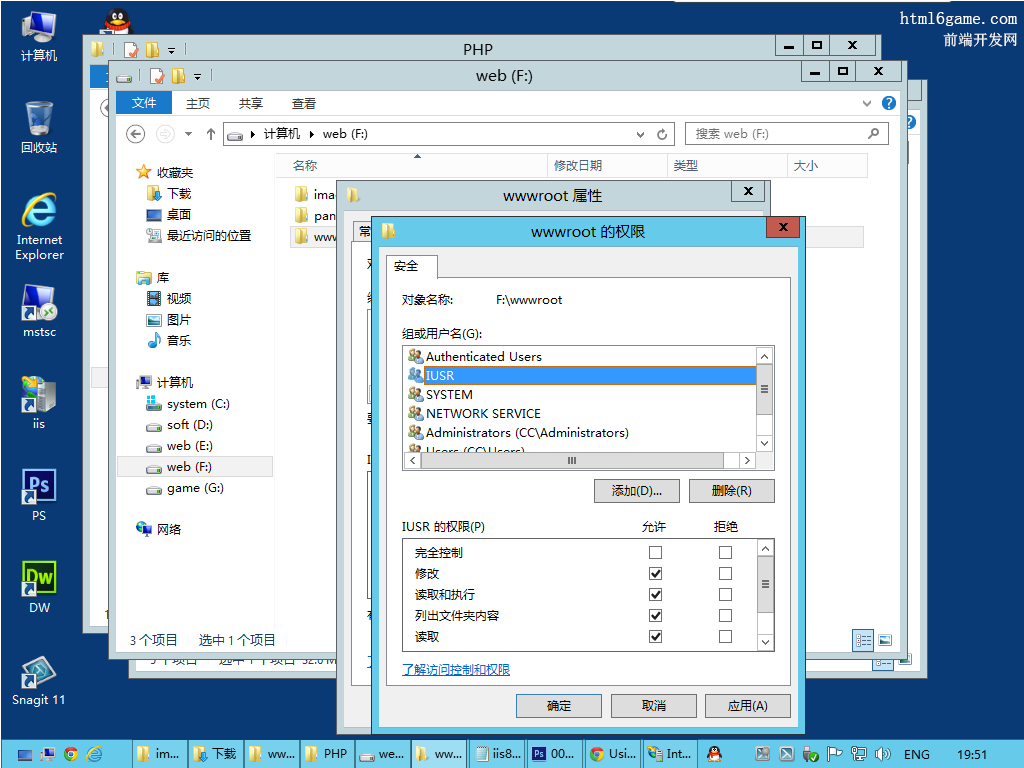Image resolution: width=1024 pixels, height=768 pixels.
Task: Expand the address bar history dropdown
Action: point(641,134)
